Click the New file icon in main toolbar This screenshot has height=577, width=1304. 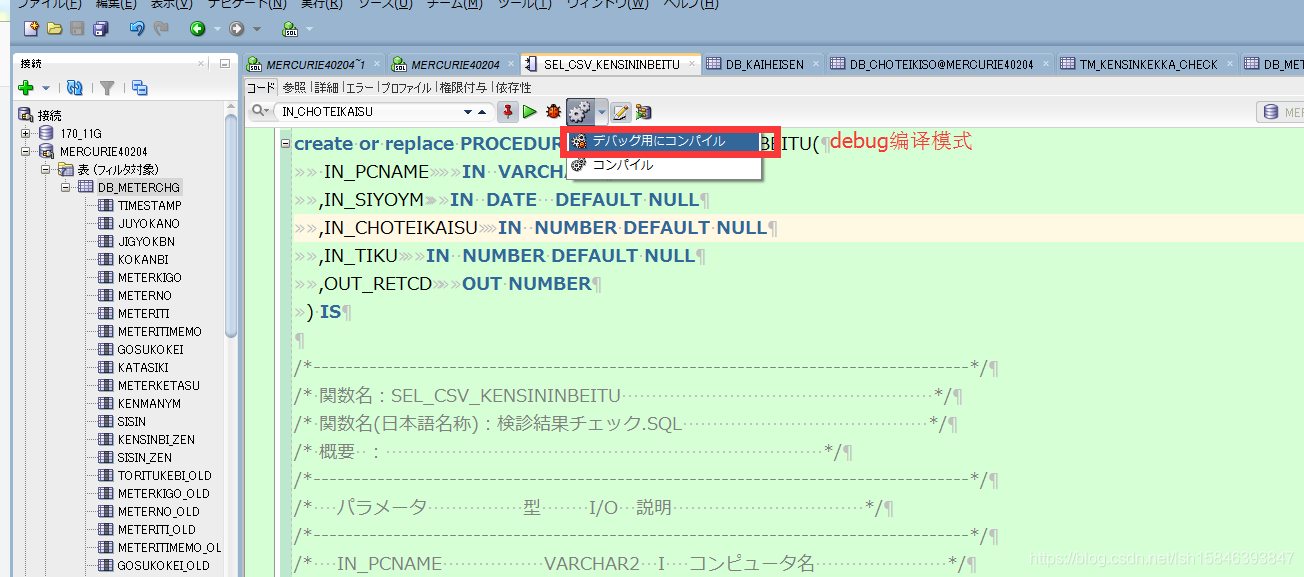[x=31, y=29]
